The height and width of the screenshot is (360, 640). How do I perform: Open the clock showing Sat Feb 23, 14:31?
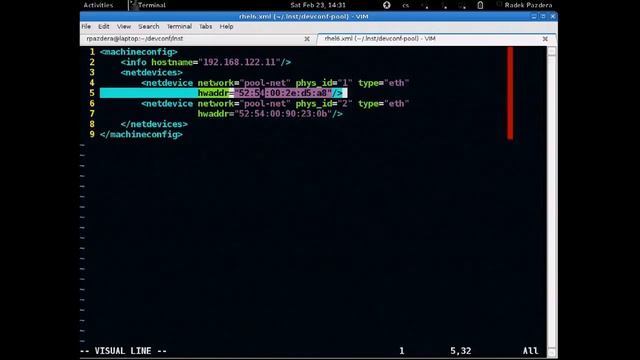coord(318,5)
